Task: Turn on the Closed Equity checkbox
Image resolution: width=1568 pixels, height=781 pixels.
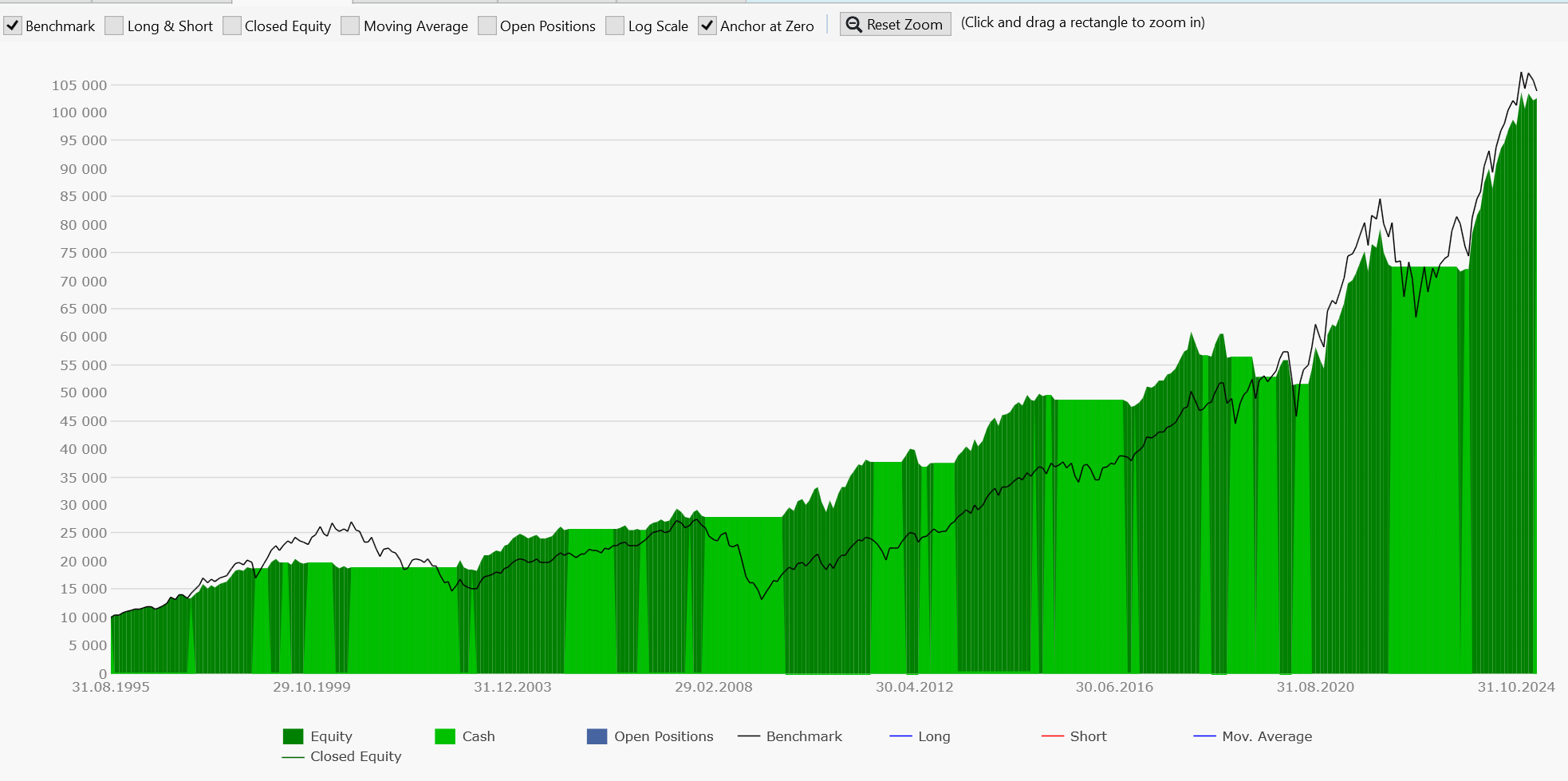Action: (232, 26)
